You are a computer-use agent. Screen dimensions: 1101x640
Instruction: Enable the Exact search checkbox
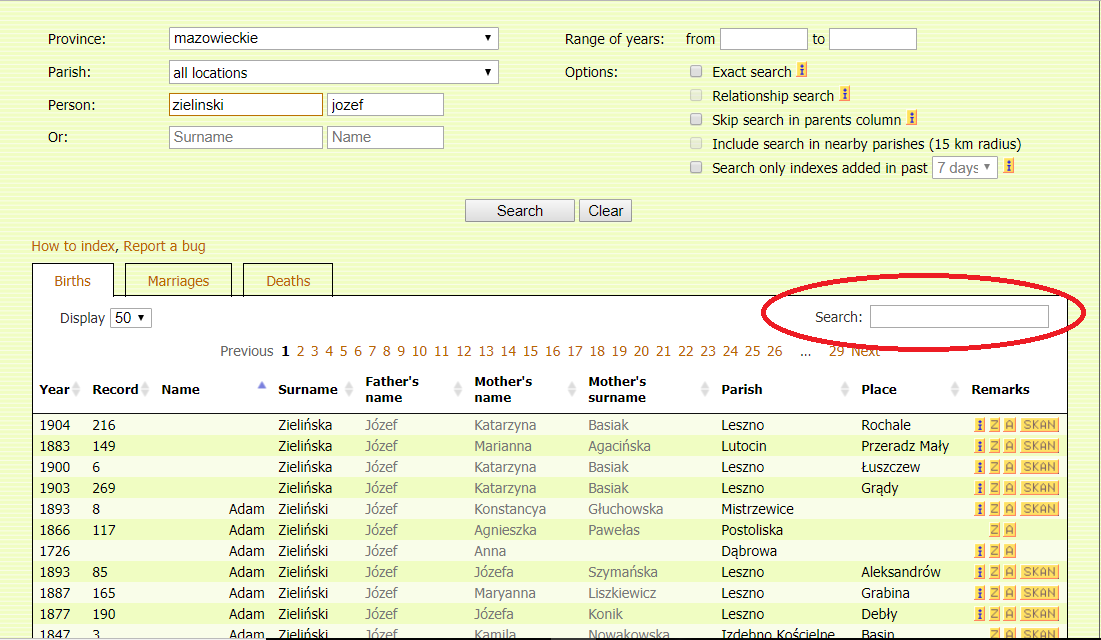696,72
